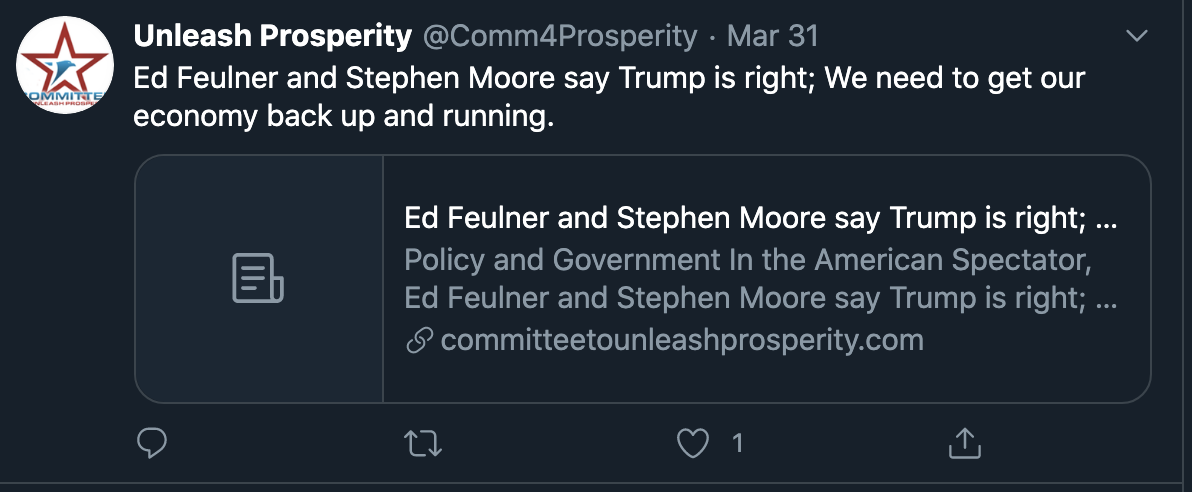The height and width of the screenshot is (492, 1192).
Task: Click the star logo in the profile picture
Action: click(65, 59)
